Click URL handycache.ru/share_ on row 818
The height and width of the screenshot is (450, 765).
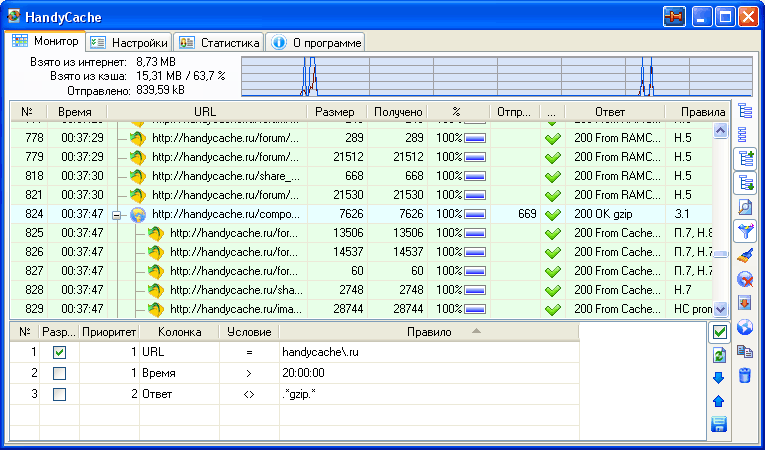pos(226,176)
